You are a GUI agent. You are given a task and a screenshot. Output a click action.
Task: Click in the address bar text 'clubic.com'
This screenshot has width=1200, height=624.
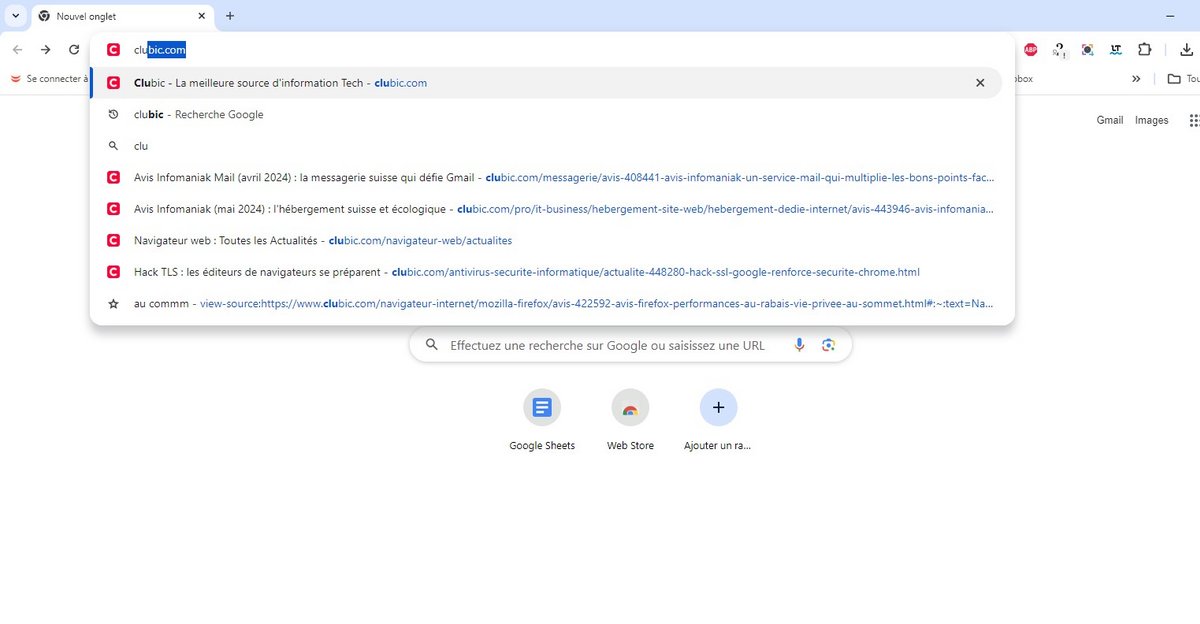160,50
